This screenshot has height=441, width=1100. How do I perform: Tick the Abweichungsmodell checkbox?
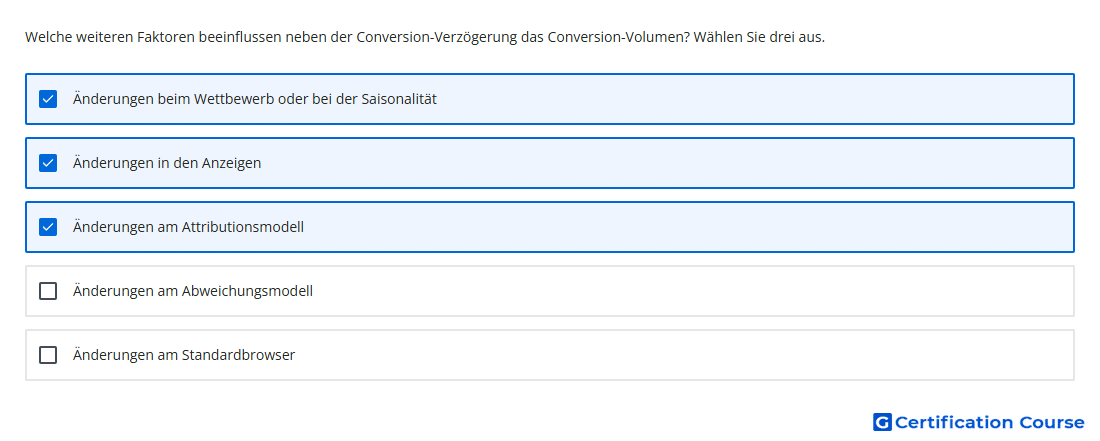pyautogui.click(x=48, y=291)
